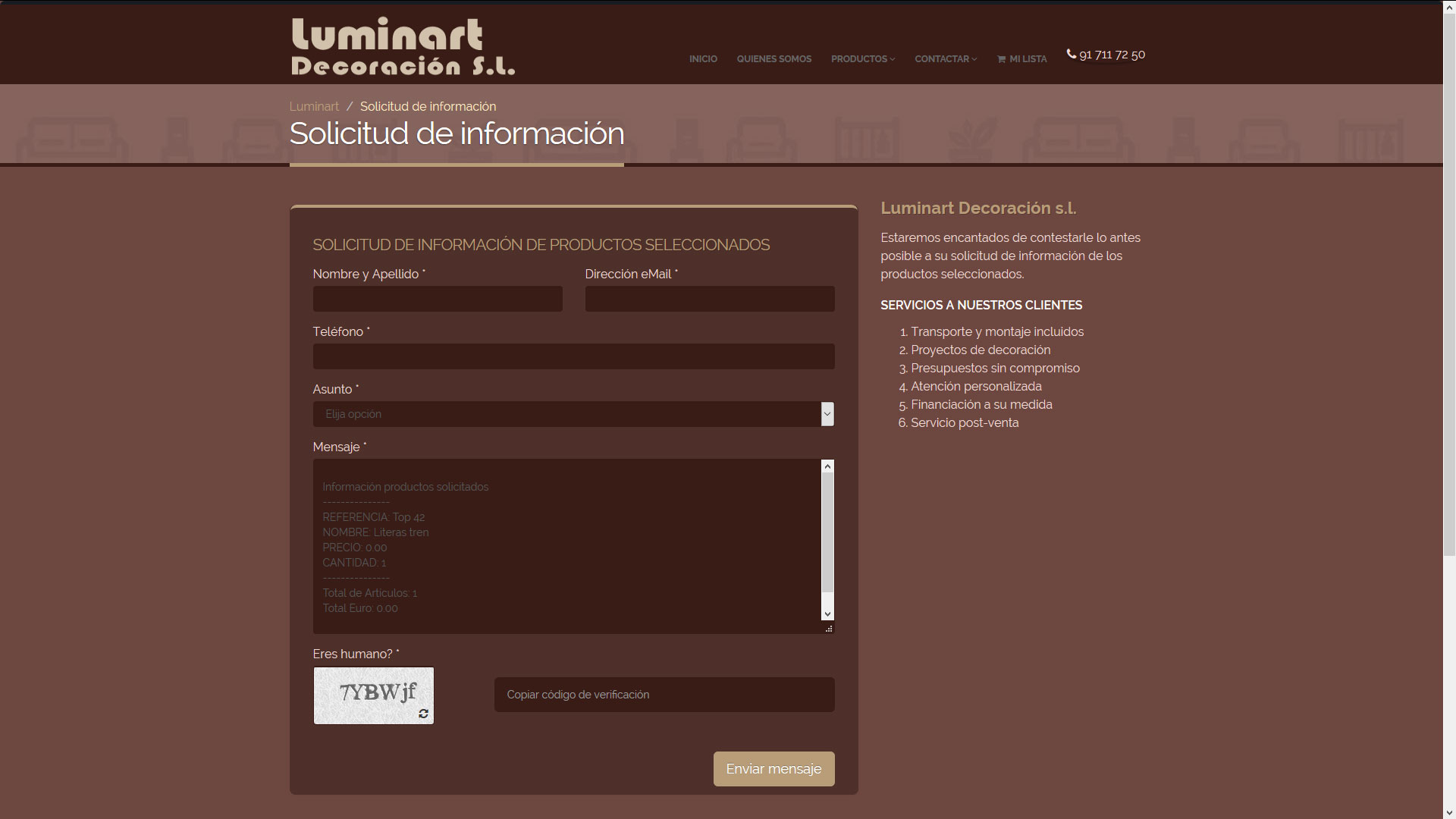This screenshot has height=819, width=1456.
Task: Open the Asunto dropdown selector
Action: 573,414
